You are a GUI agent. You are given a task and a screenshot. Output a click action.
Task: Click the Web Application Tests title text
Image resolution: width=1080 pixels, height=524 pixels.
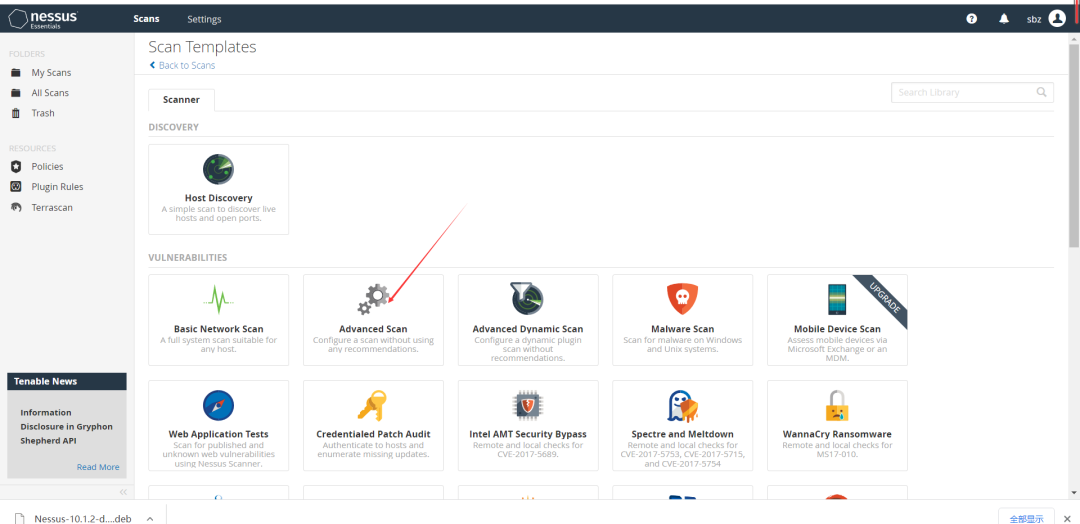click(x=218, y=434)
